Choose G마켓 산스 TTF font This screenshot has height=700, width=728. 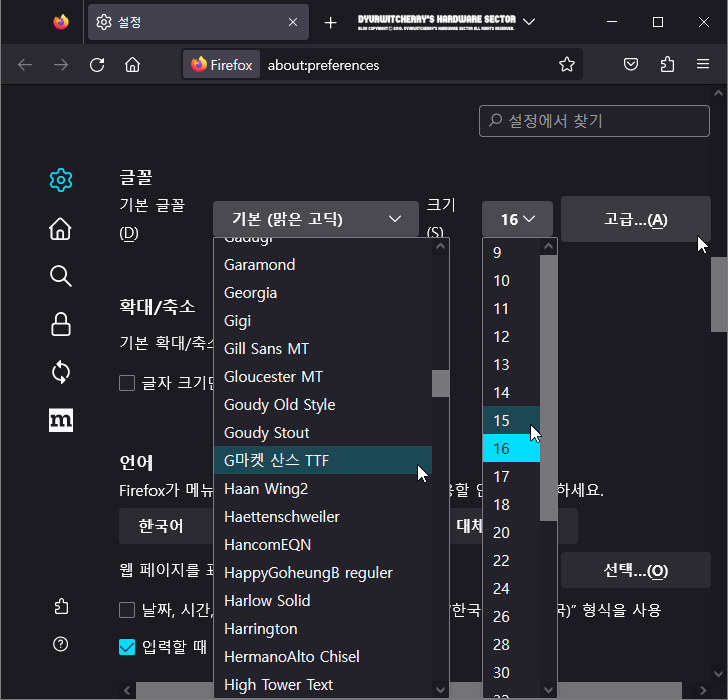click(x=323, y=460)
